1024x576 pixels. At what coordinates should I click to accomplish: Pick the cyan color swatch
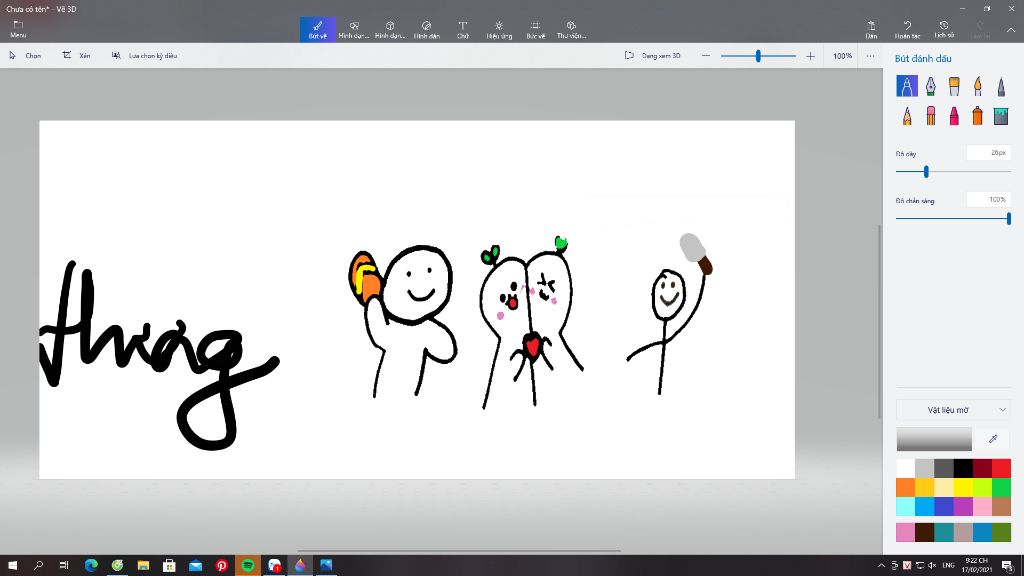pyautogui.click(x=905, y=506)
